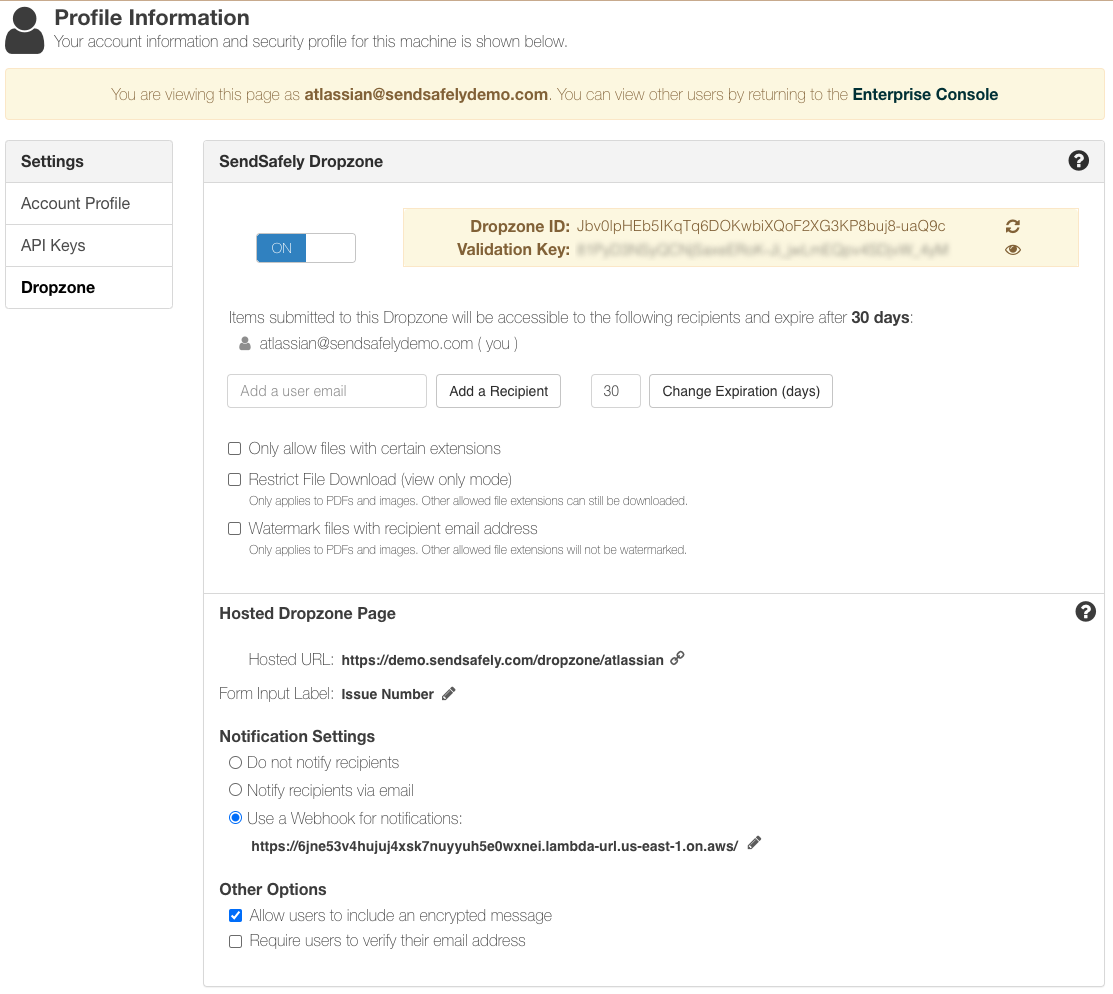
Task: Edit the webhook URL pencil icon
Action: 755,843
